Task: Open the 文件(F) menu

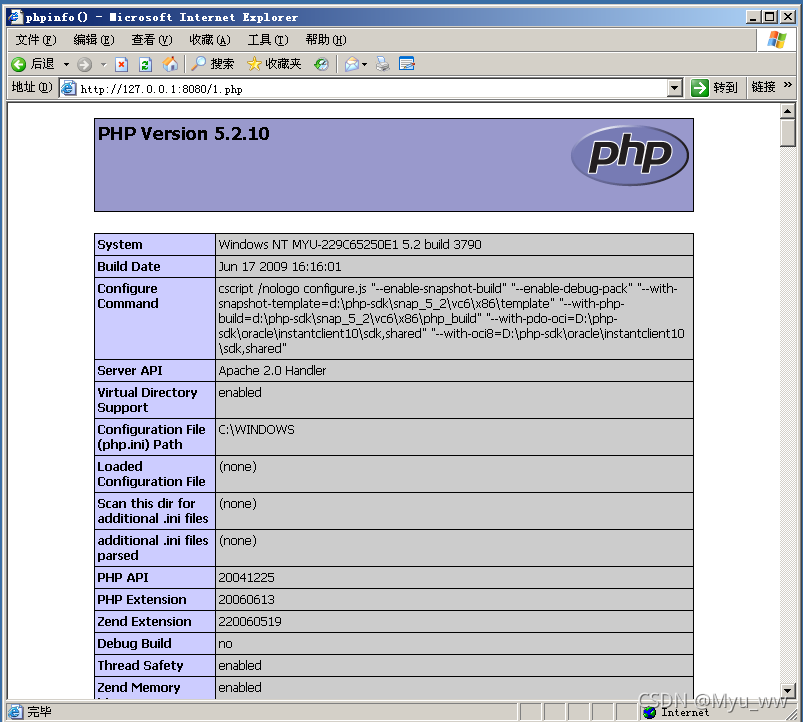Action: point(36,40)
